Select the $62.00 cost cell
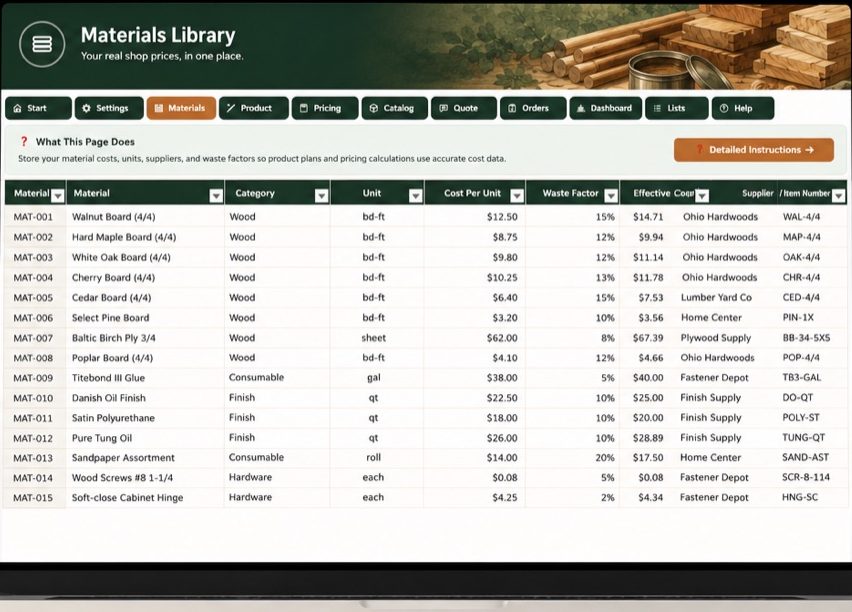Screen dimensions: 852x612 tap(474, 338)
